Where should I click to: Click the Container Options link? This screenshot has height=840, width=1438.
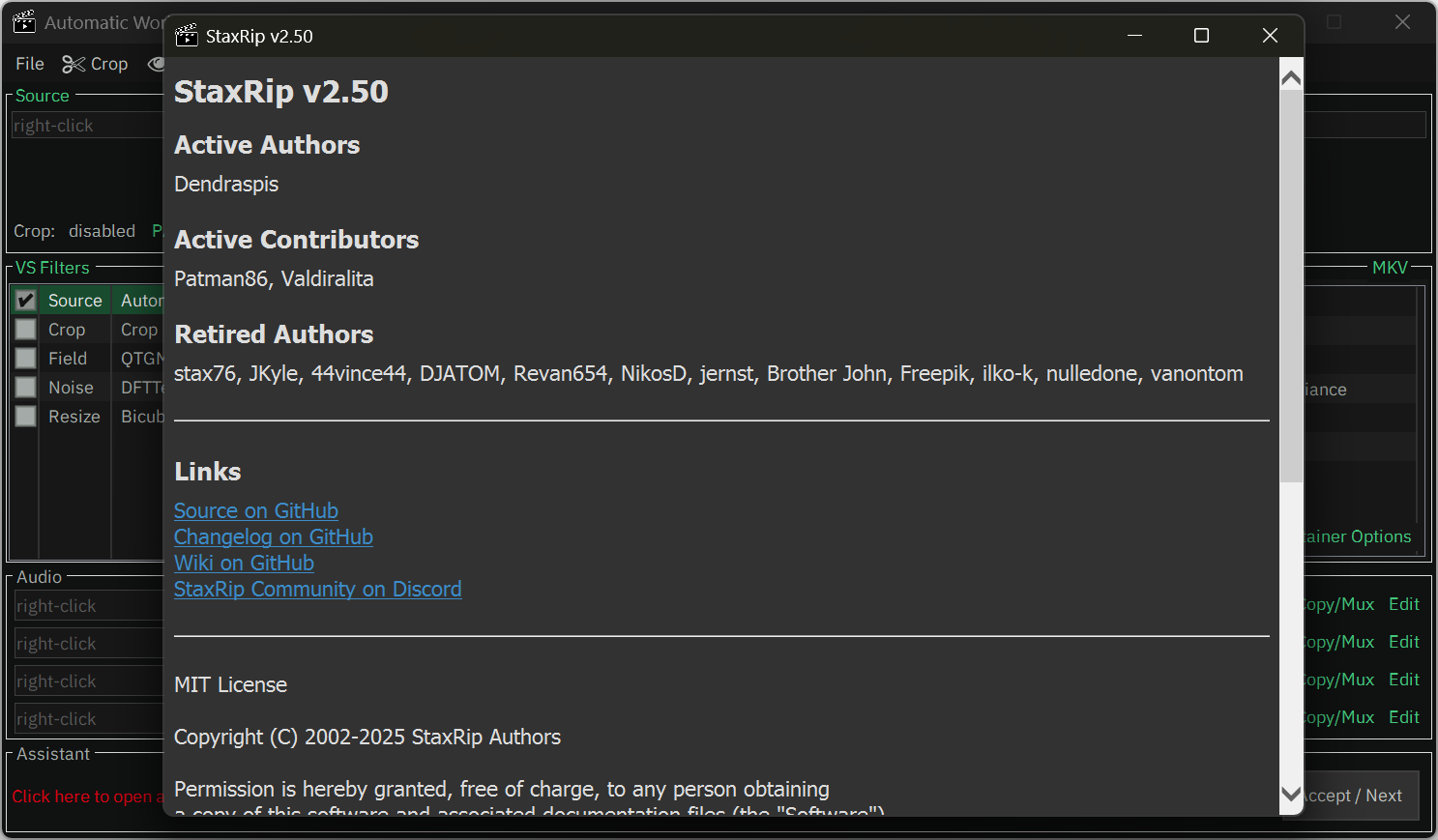1358,536
